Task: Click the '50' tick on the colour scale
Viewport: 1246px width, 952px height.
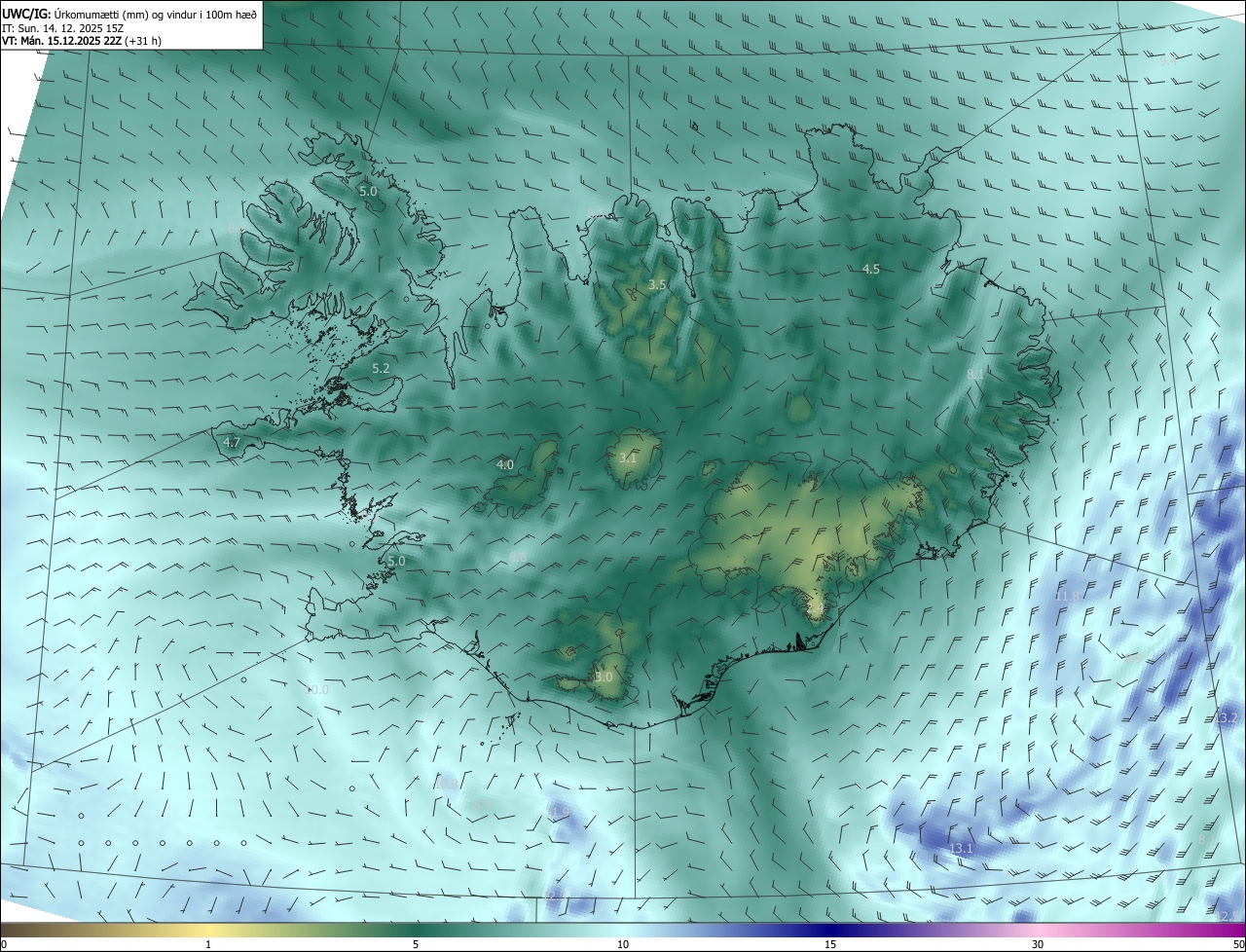Action: [x=1238, y=945]
